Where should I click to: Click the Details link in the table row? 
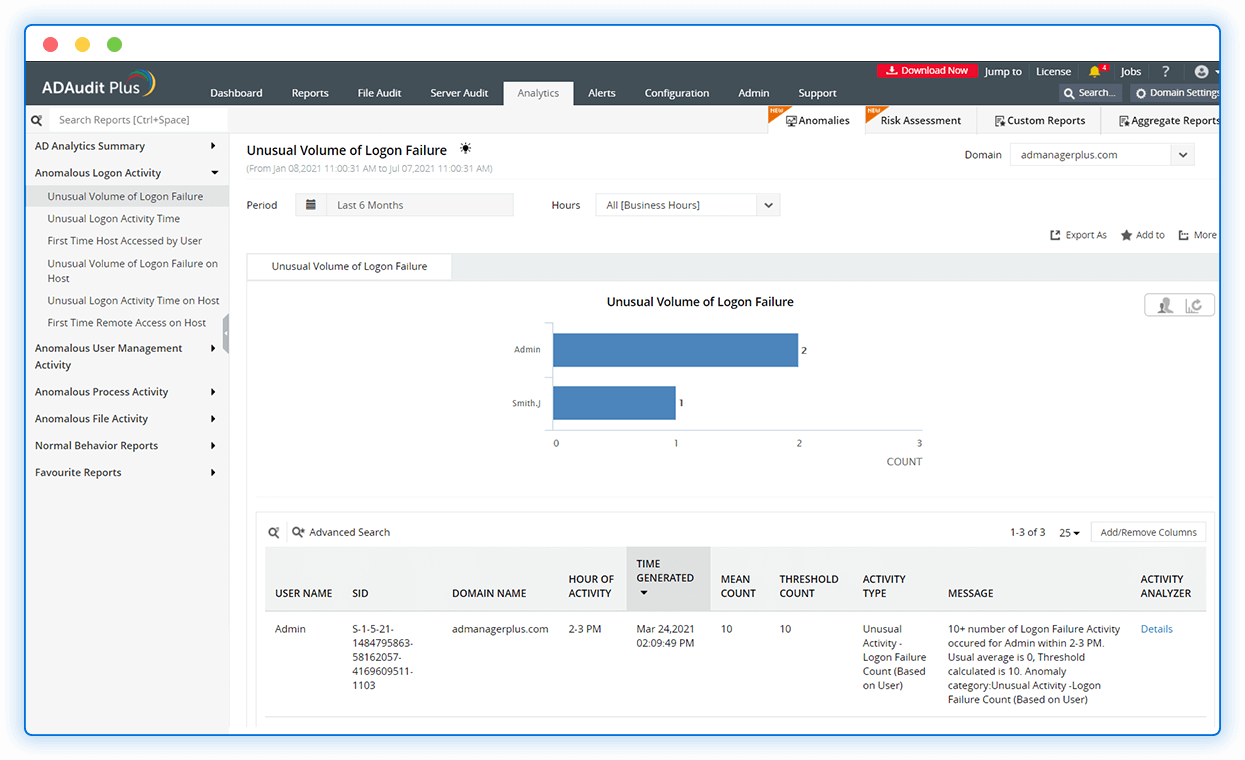(x=1156, y=628)
